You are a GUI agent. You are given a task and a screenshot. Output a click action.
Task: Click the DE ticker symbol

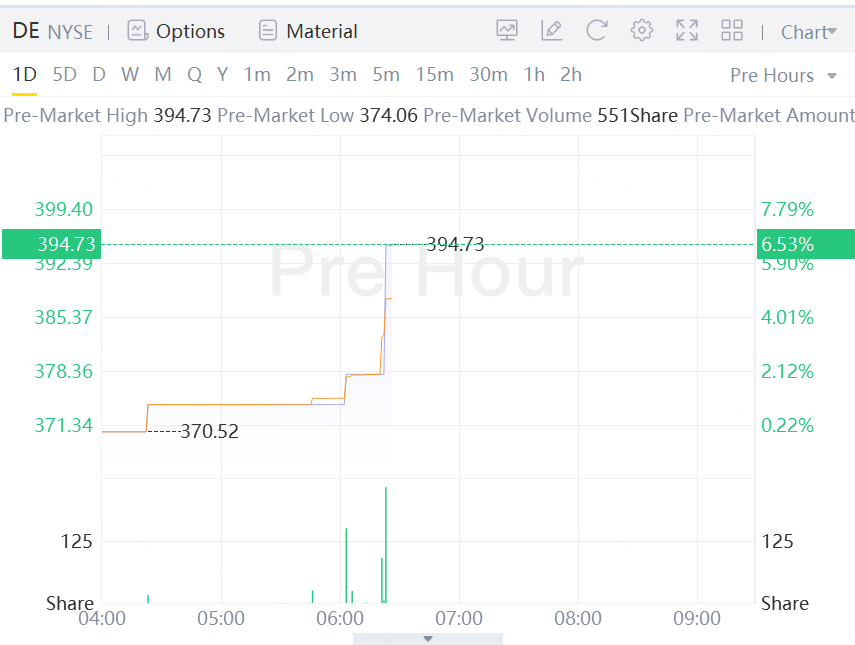(x=26, y=31)
